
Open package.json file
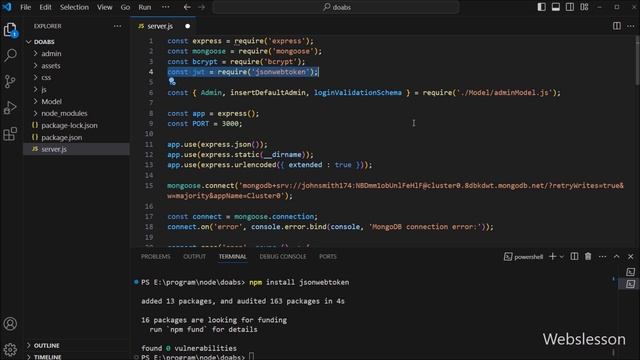tap(76, 137)
